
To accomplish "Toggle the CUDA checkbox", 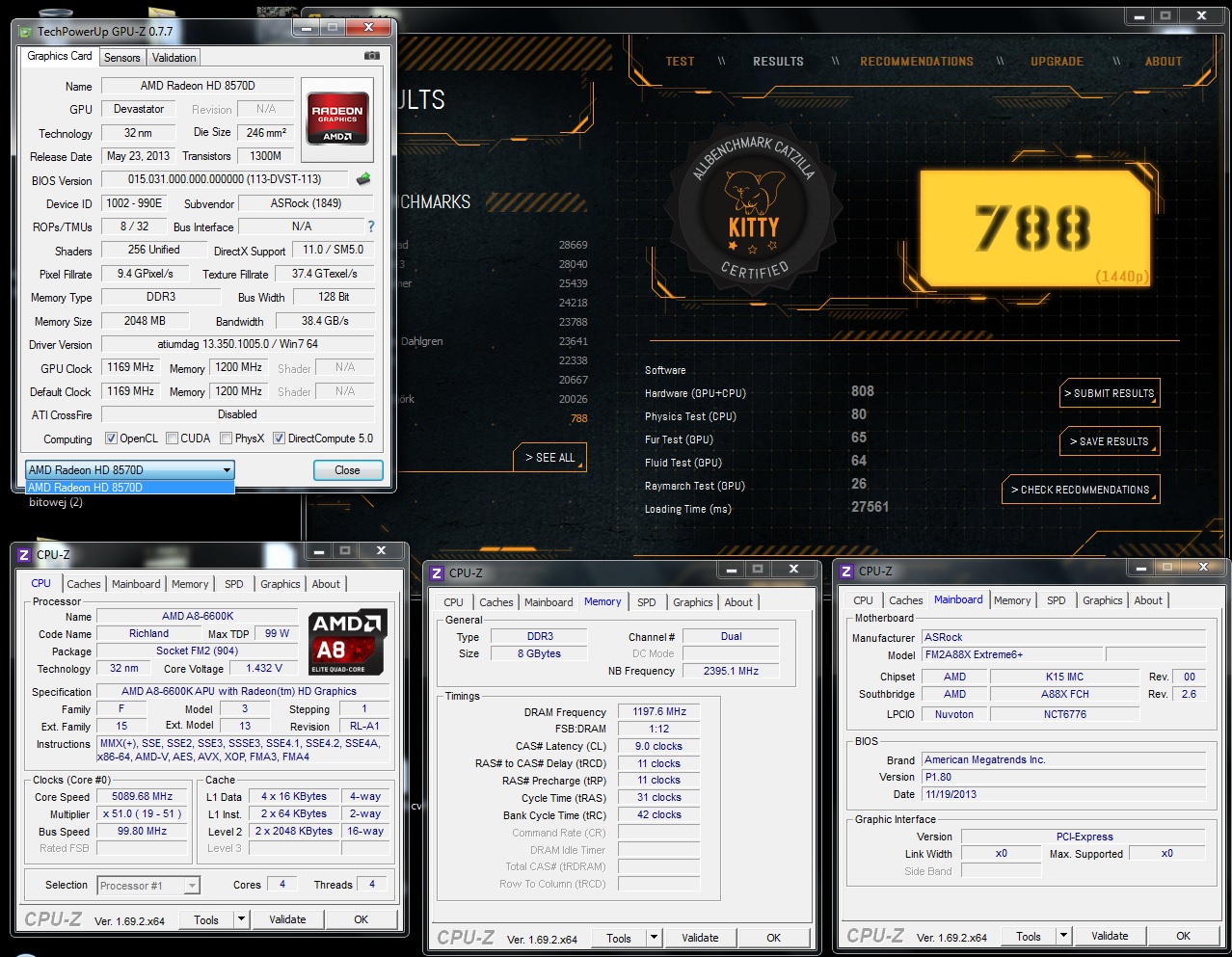I will click(172, 439).
